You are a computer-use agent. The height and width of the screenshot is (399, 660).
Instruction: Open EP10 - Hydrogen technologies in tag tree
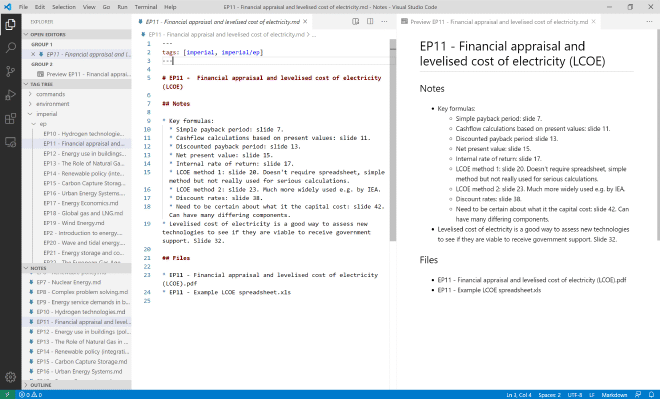[84, 134]
